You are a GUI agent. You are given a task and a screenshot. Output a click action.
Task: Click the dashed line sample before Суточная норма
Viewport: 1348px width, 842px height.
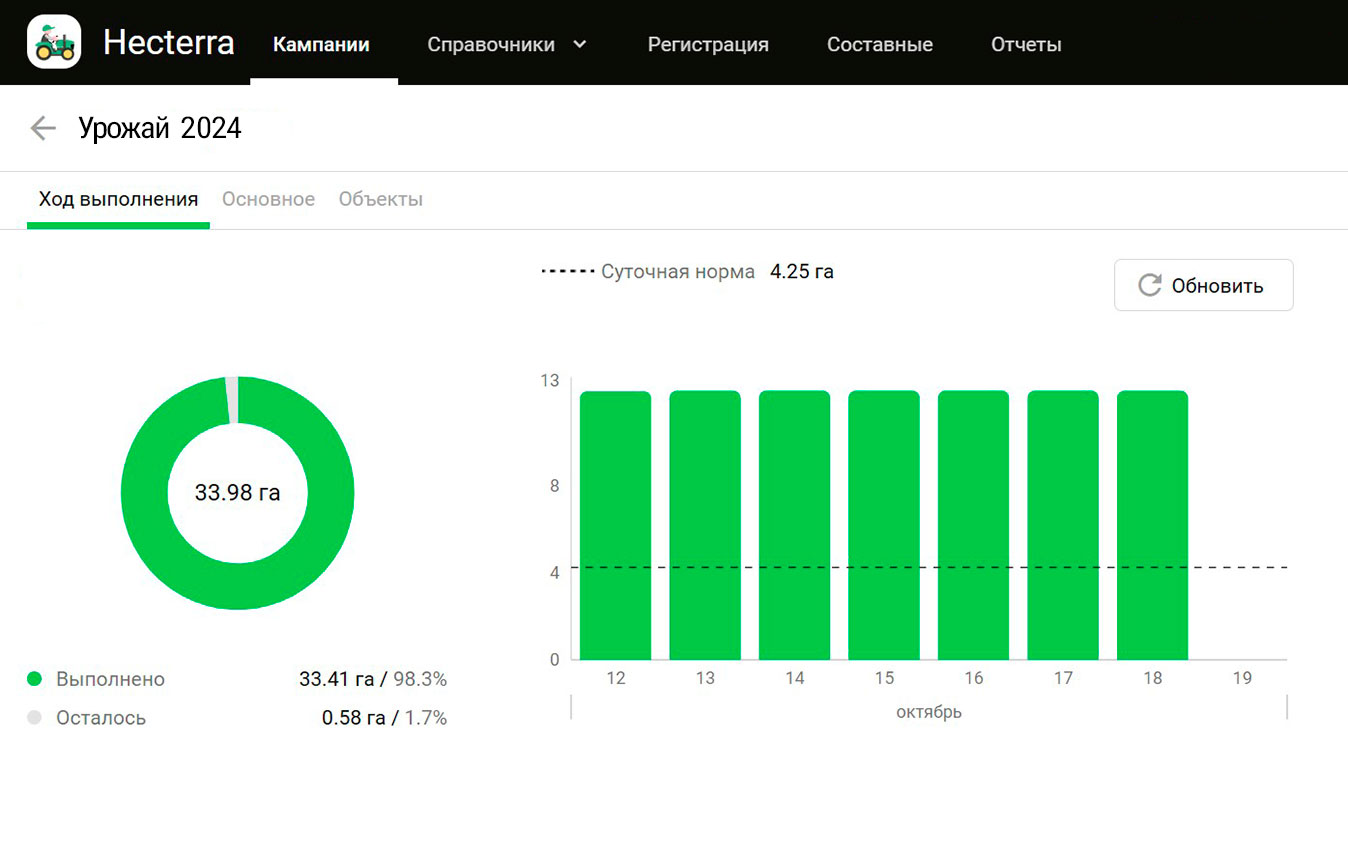pos(566,271)
